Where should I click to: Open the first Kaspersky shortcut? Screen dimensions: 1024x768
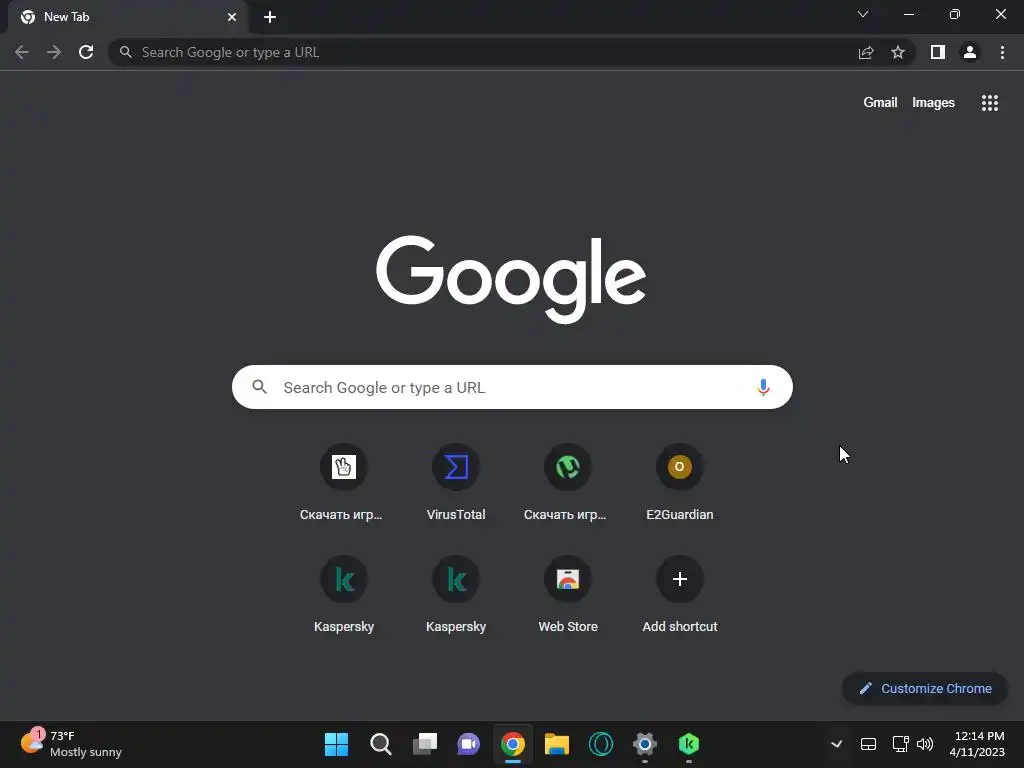(344, 595)
